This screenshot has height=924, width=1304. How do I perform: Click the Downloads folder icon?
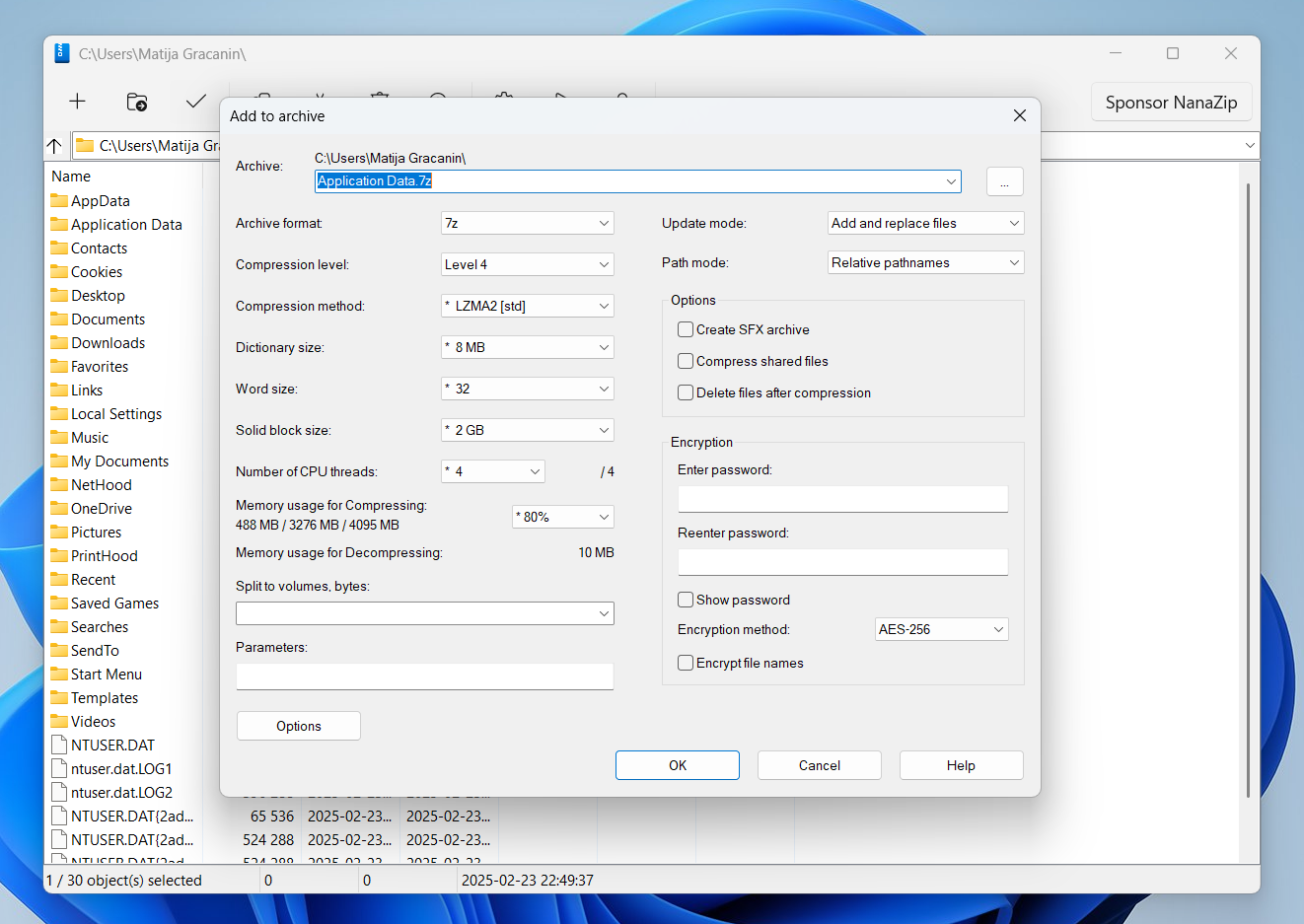pos(59,342)
